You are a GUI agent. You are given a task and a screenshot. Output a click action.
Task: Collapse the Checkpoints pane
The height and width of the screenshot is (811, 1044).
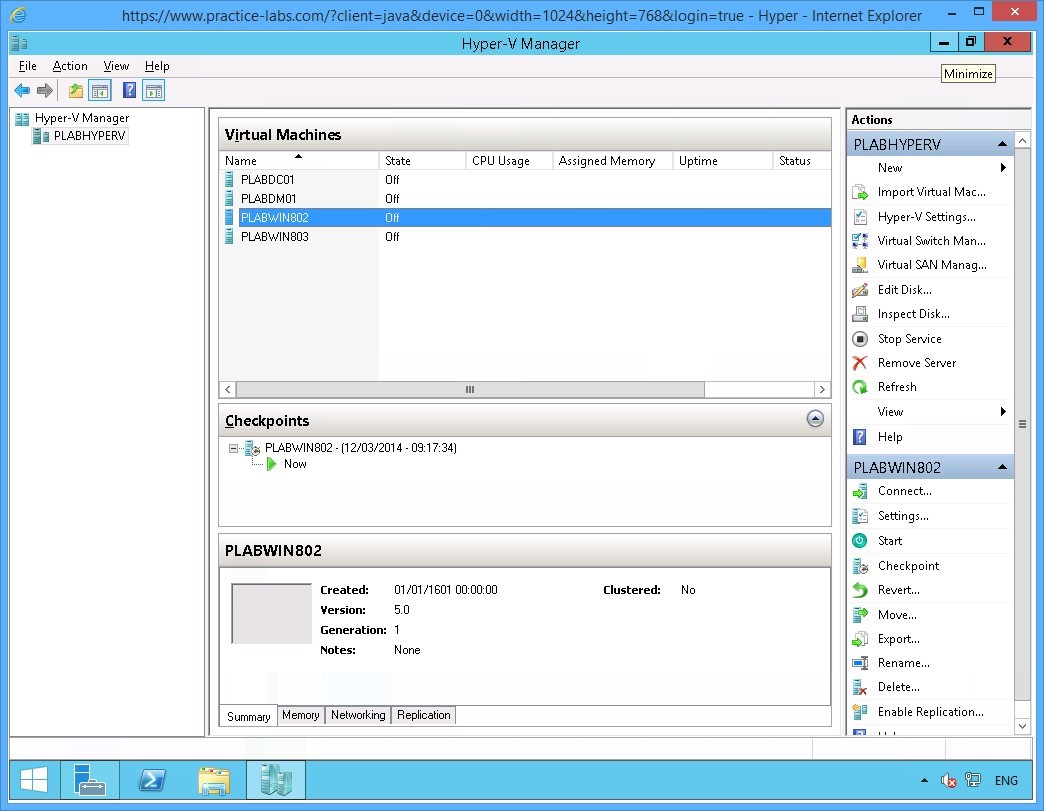[815, 419]
